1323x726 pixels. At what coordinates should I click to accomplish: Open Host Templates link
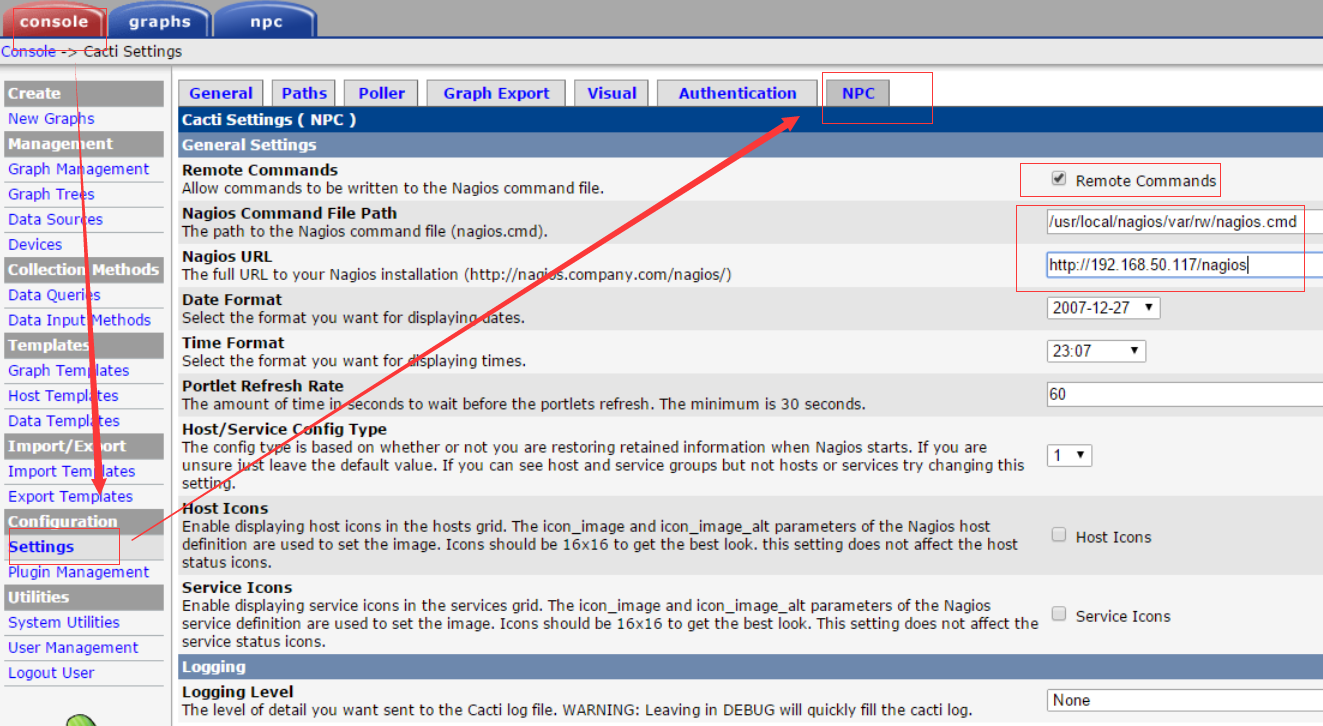point(63,396)
